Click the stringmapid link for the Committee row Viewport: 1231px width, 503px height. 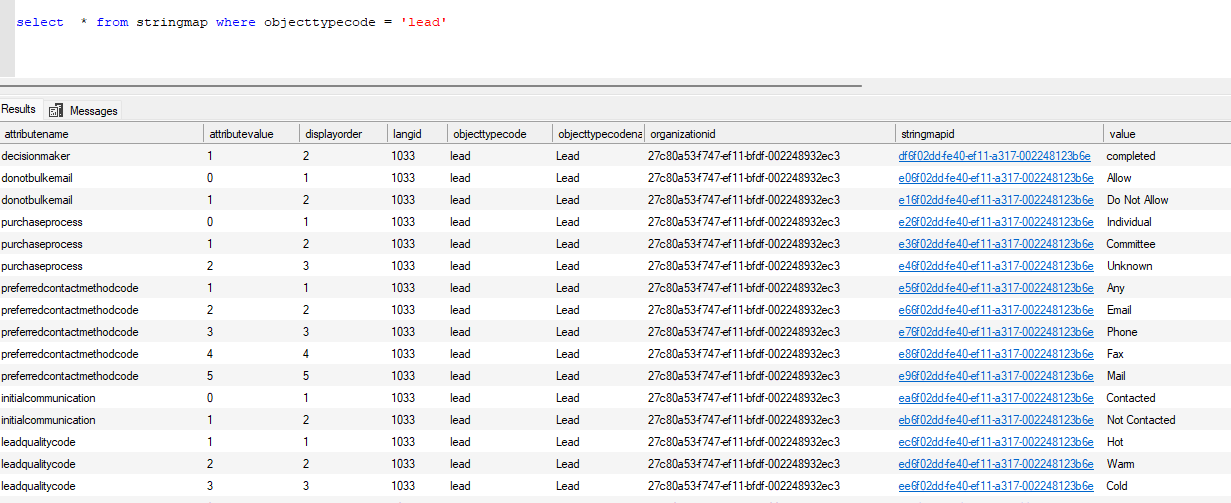click(994, 244)
